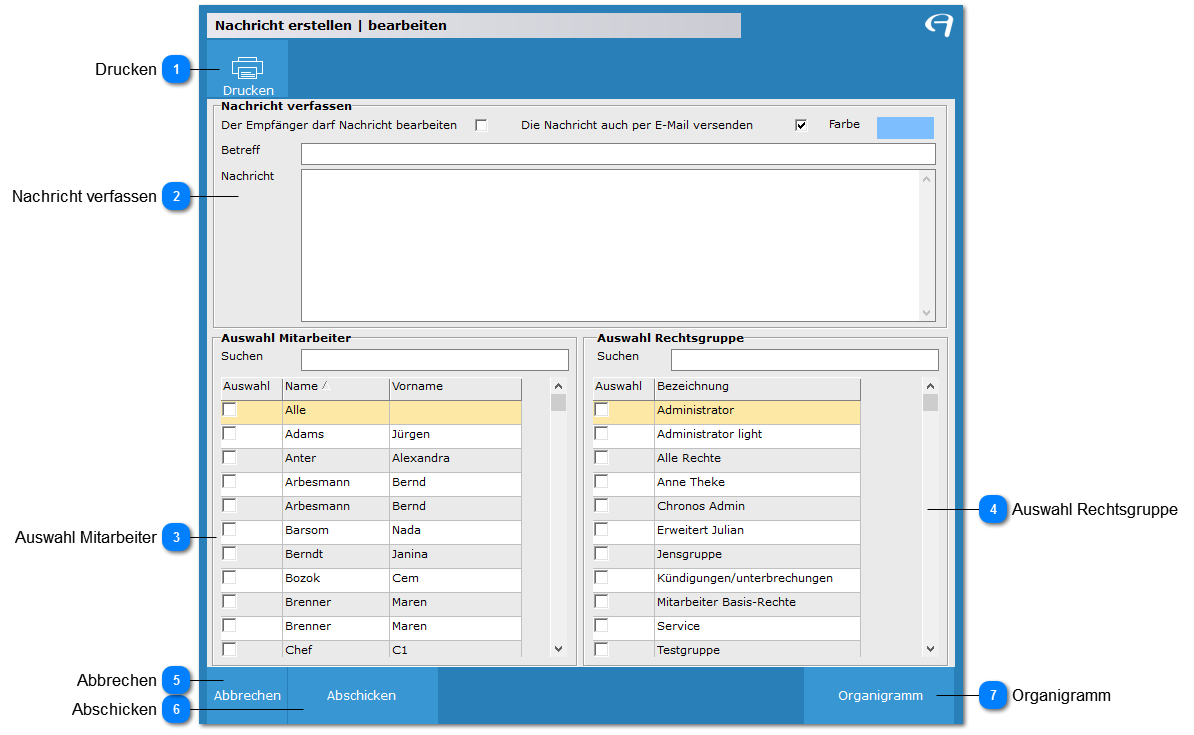Image resolution: width=1194 pixels, height=735 pixels.
Task: Click Nachricht field scroll-down arrow
Action: click(x=927, y=312)
